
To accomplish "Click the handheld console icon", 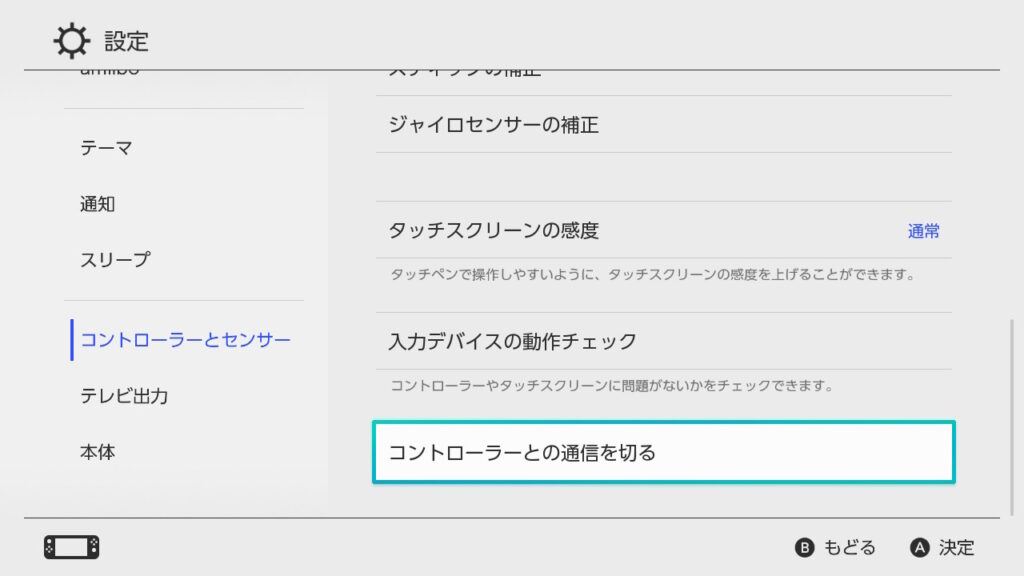I will click(72, 547).
